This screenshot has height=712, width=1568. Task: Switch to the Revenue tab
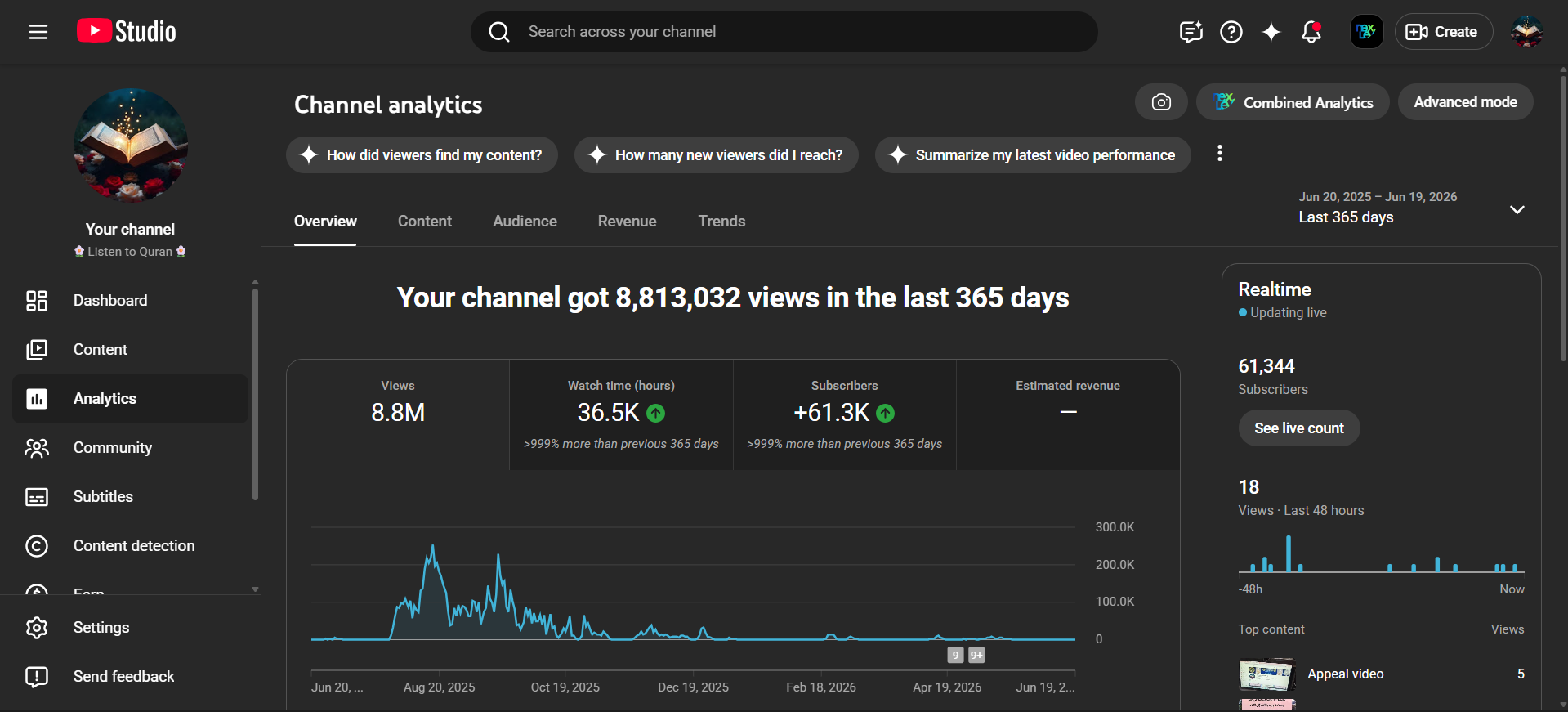(627, 222)
